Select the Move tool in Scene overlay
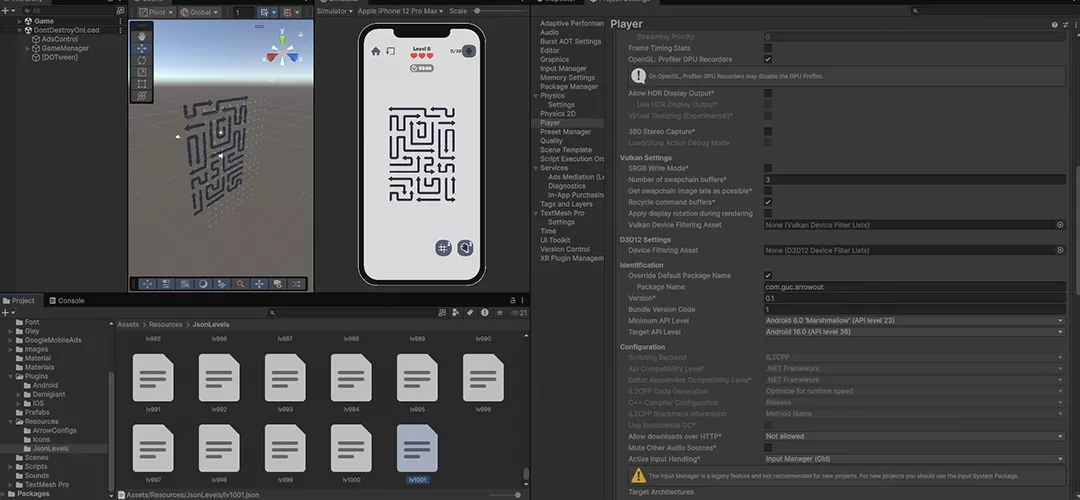Image resolution: width=1080 pixels, height=500 pixels. coord(142,47)
